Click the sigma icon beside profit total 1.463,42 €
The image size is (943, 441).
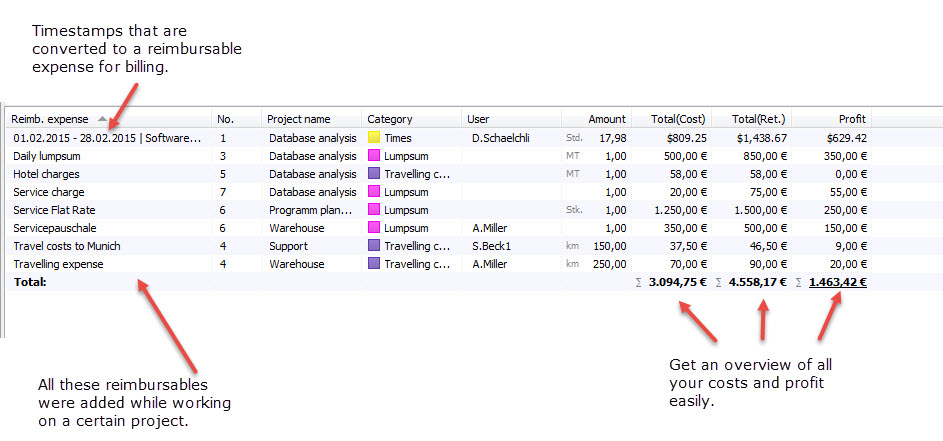coord(800,283)
